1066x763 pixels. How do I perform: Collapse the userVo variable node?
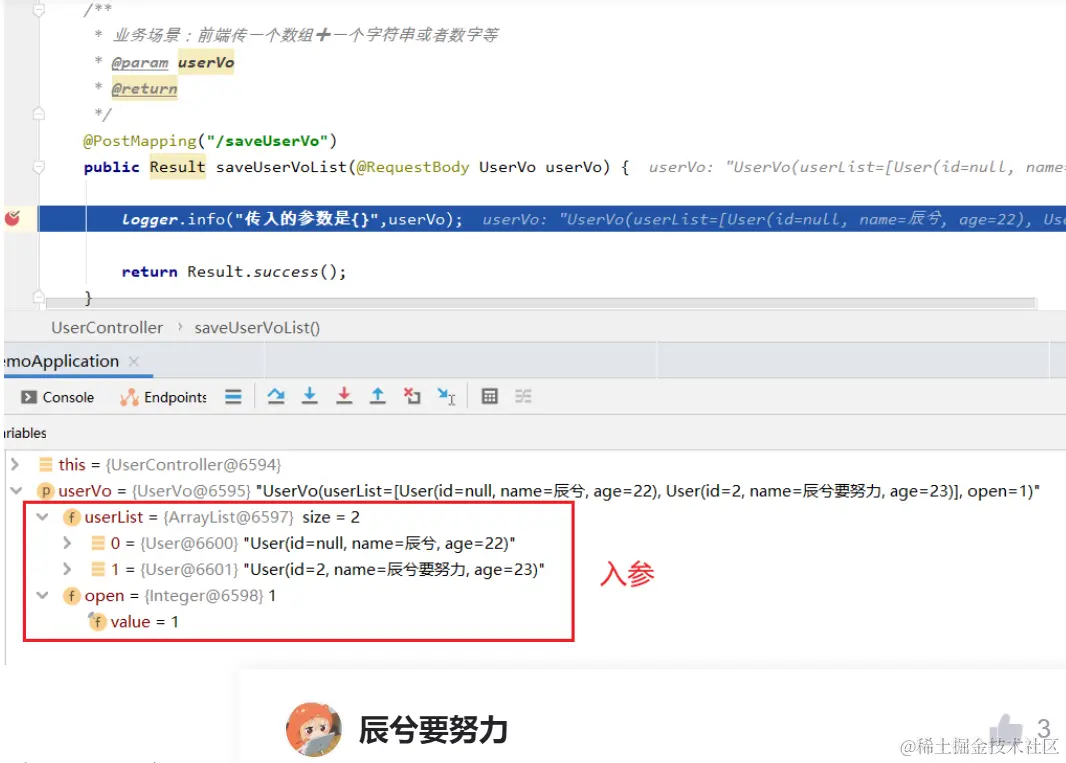tap(16, 490)
